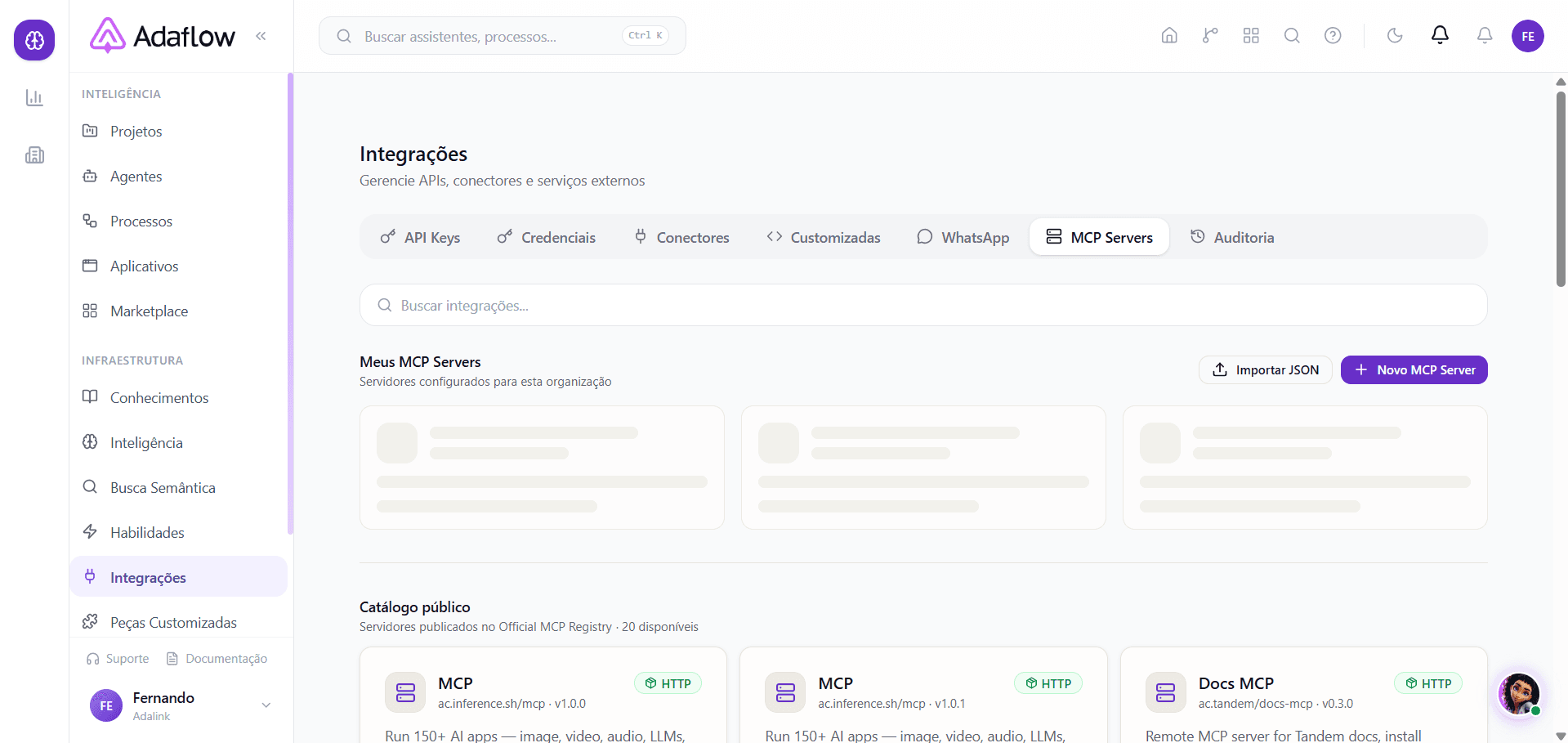This screenshot has width=1568, height=743.
Task: Focus the Buscar integrações search field
Action: pyautogui.click(x=923, y=305)
